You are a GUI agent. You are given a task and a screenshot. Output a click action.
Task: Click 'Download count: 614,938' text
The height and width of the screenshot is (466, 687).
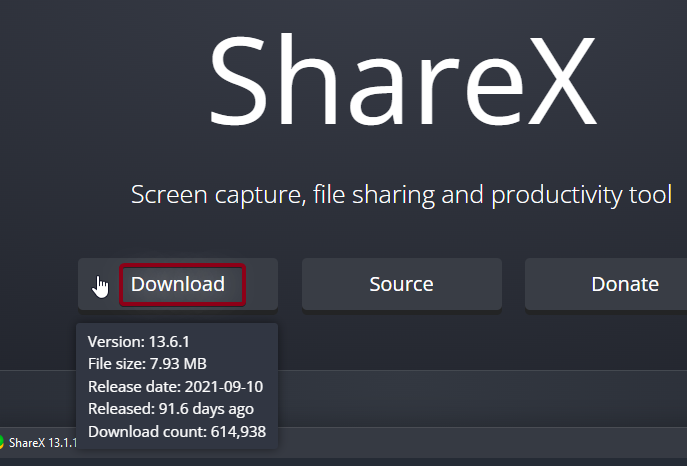(177, 432)
